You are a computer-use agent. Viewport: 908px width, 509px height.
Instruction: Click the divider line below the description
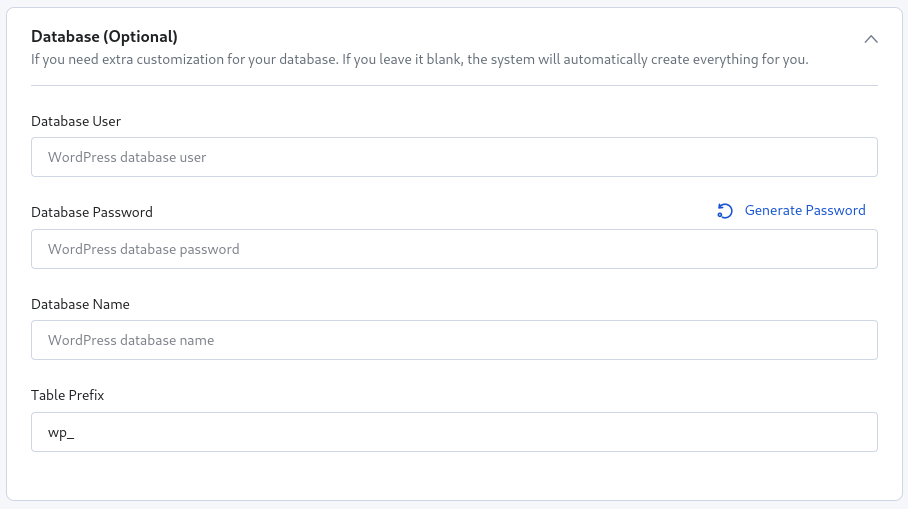[x=454, y=85]
